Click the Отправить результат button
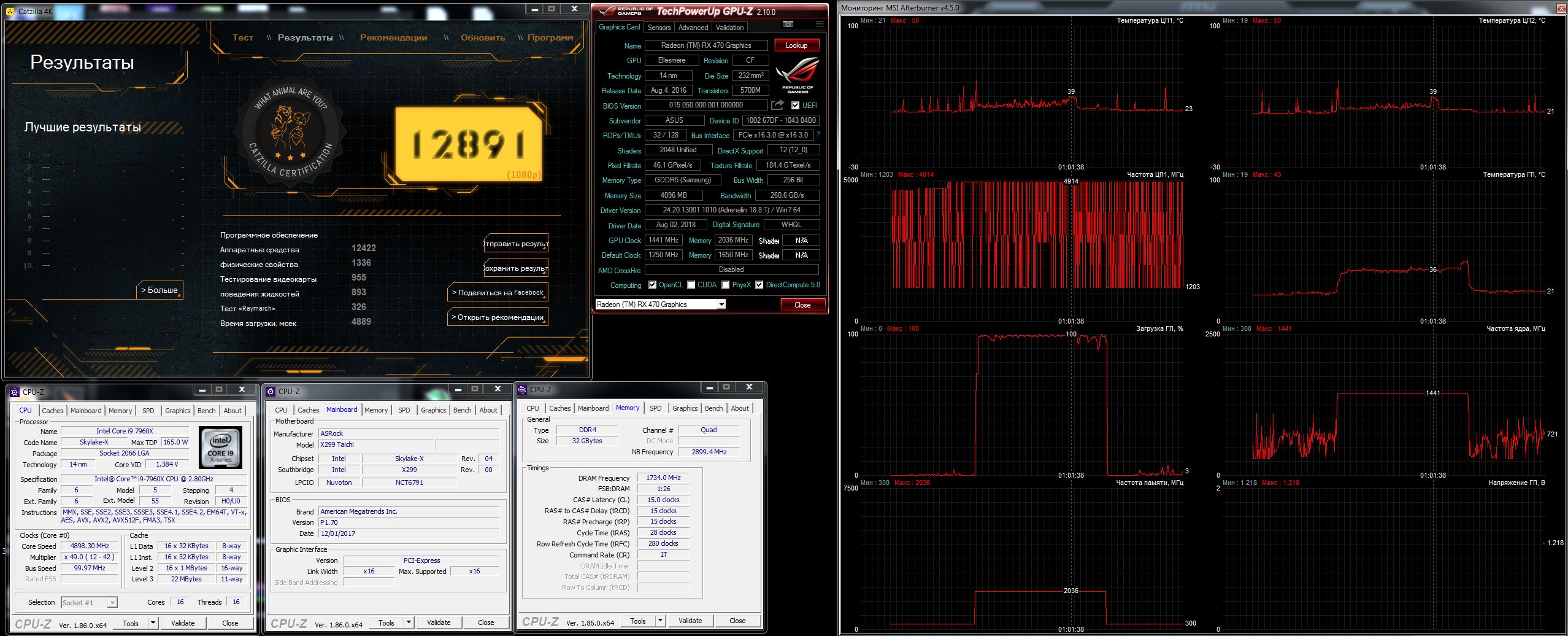 tap(516, 244)
